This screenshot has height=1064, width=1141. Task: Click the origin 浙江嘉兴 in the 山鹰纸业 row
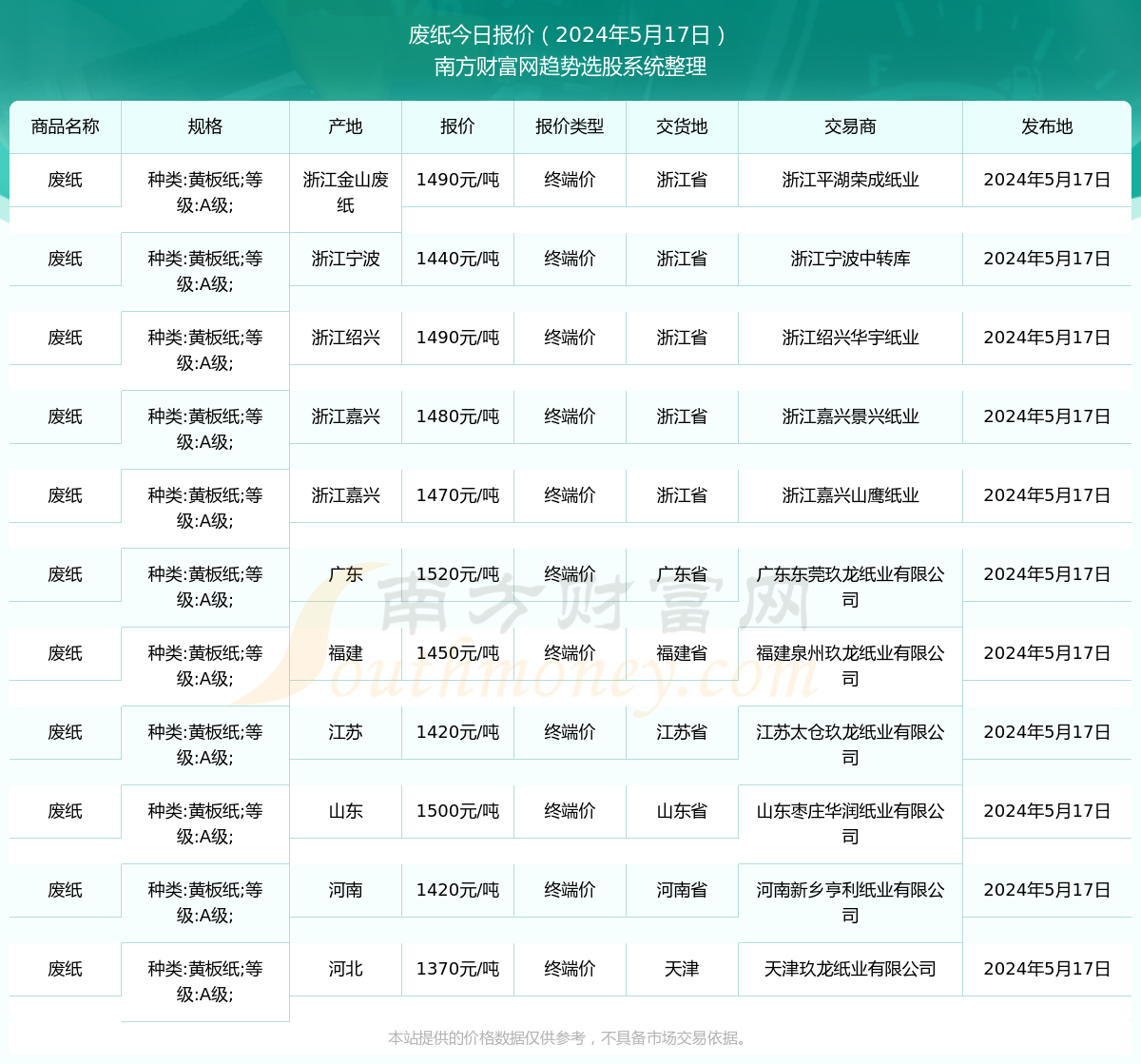345,495
